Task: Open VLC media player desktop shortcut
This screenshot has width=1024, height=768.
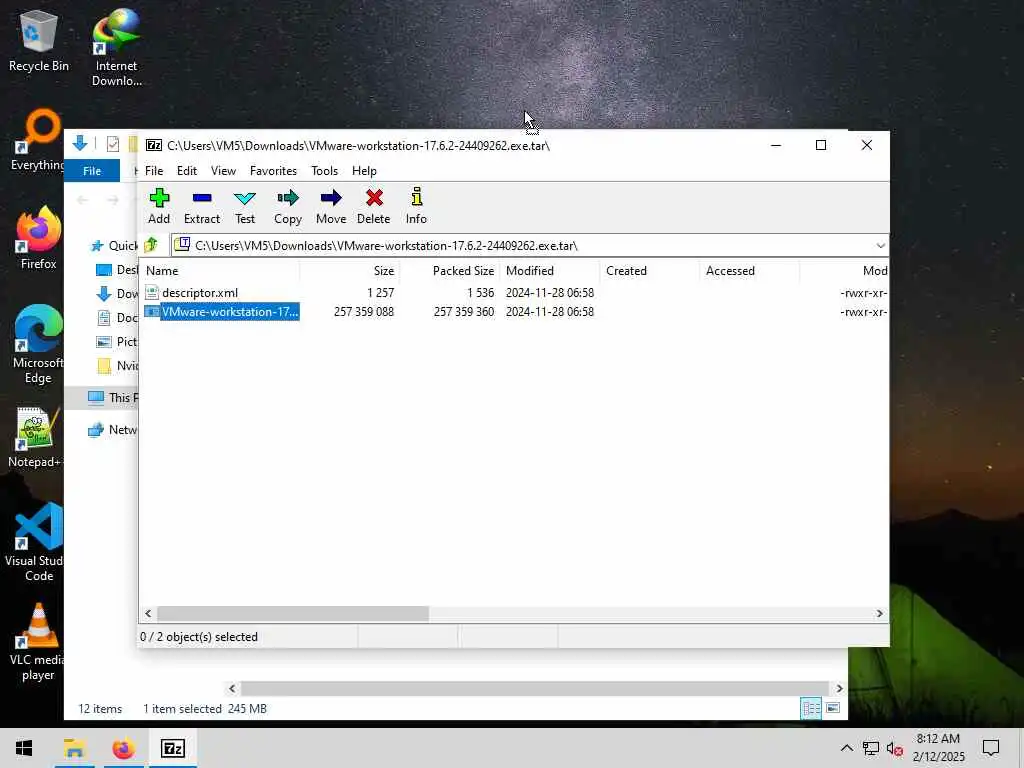Action: pos(37,642)
